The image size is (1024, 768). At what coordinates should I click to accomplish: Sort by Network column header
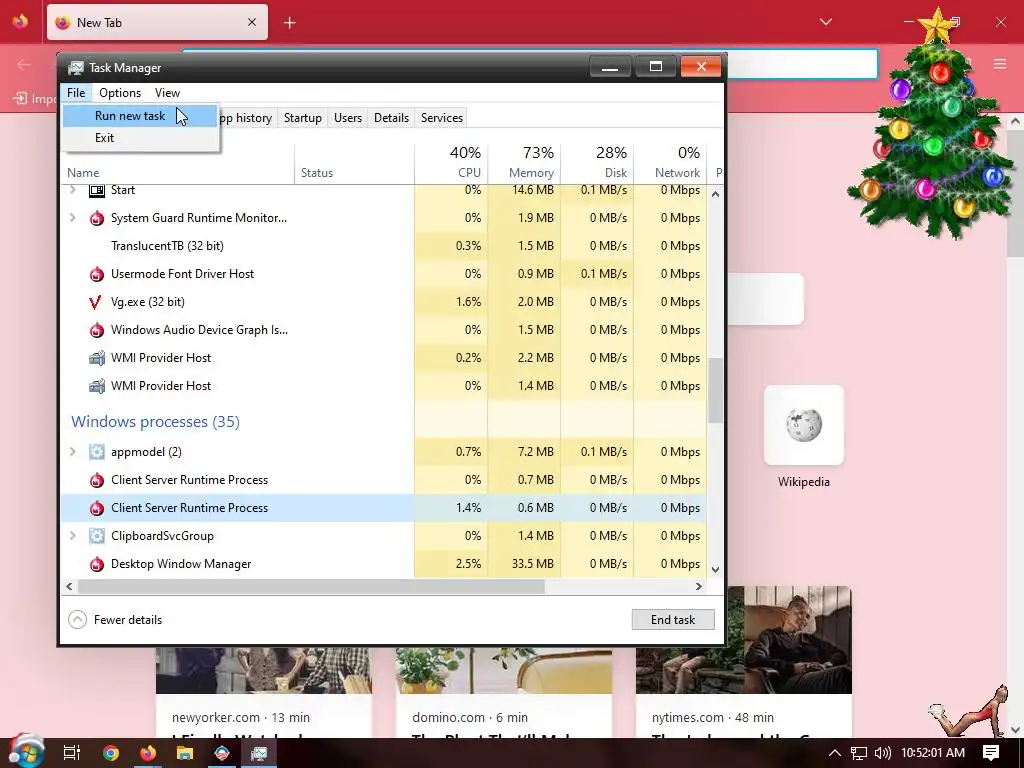click(x=671, y=162)
